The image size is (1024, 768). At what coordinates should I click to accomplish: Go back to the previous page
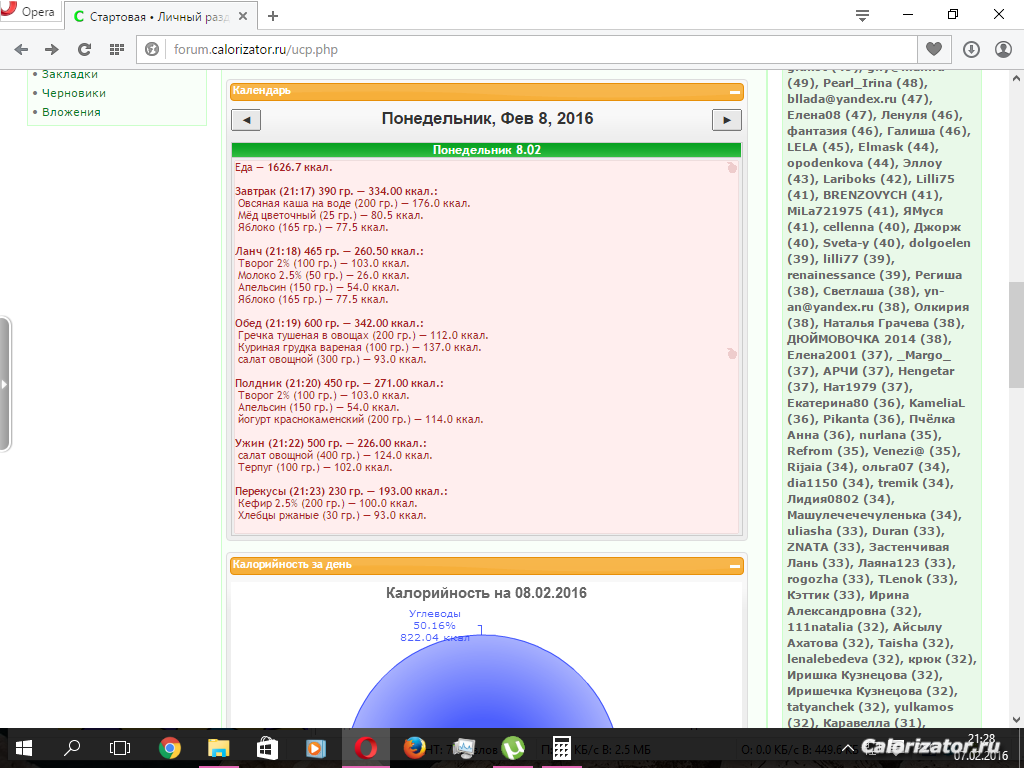click(x=21, y=50)
